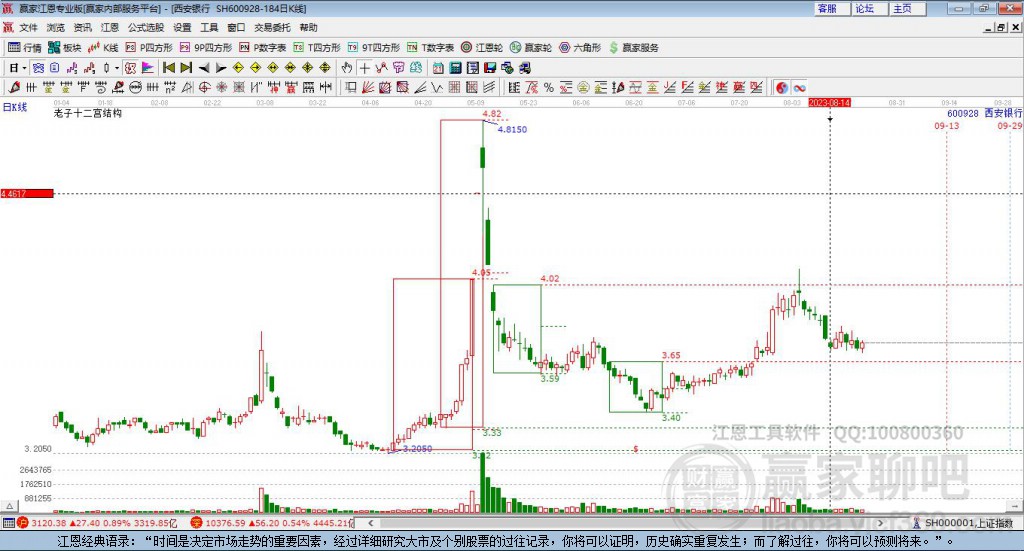The width and height of the screenshot is (1024, 551).
Task: Select the red circular target drawing tool
Action: pos(204,87)
